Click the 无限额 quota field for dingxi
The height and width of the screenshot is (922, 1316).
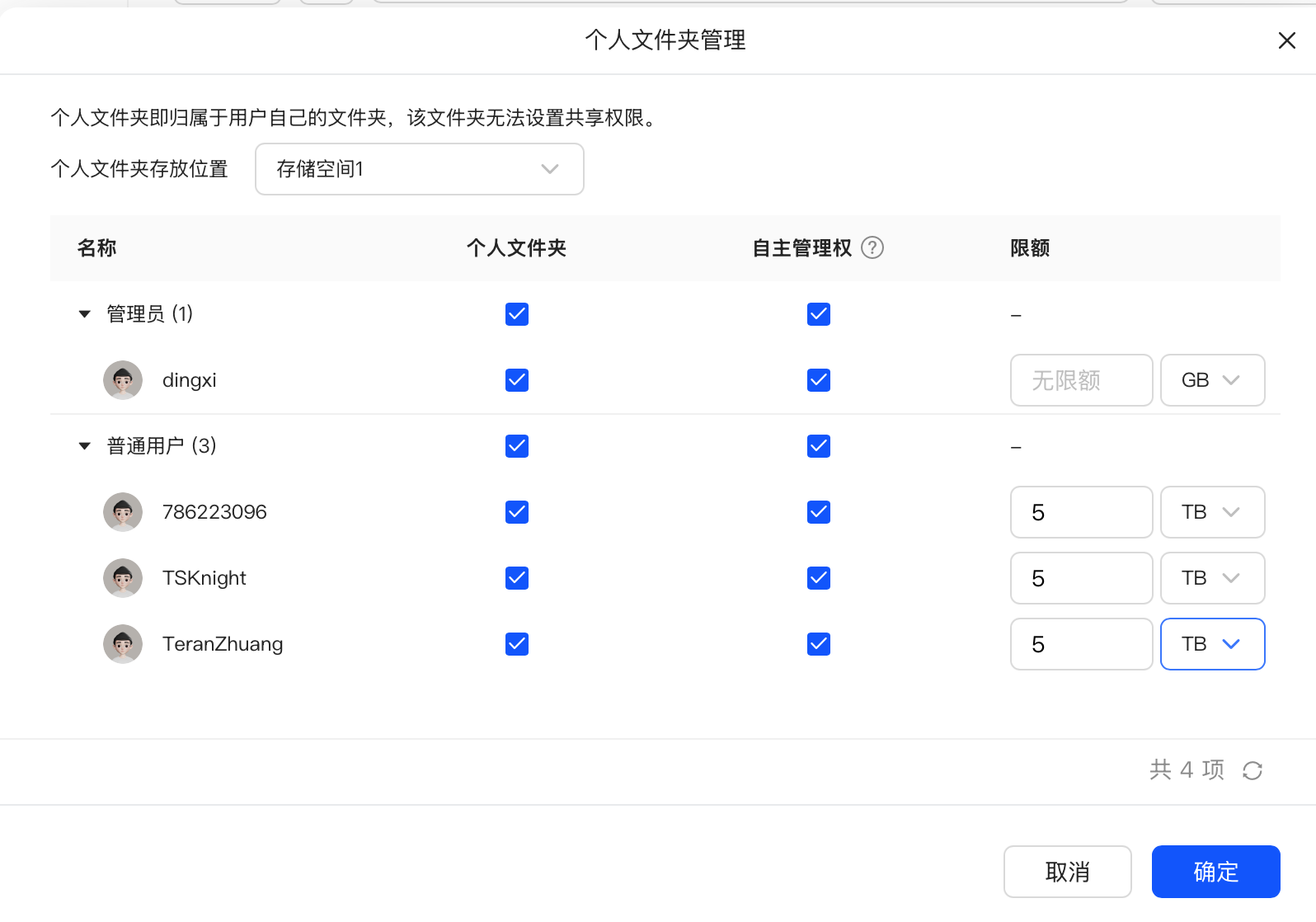click(x=1080, y=380)
